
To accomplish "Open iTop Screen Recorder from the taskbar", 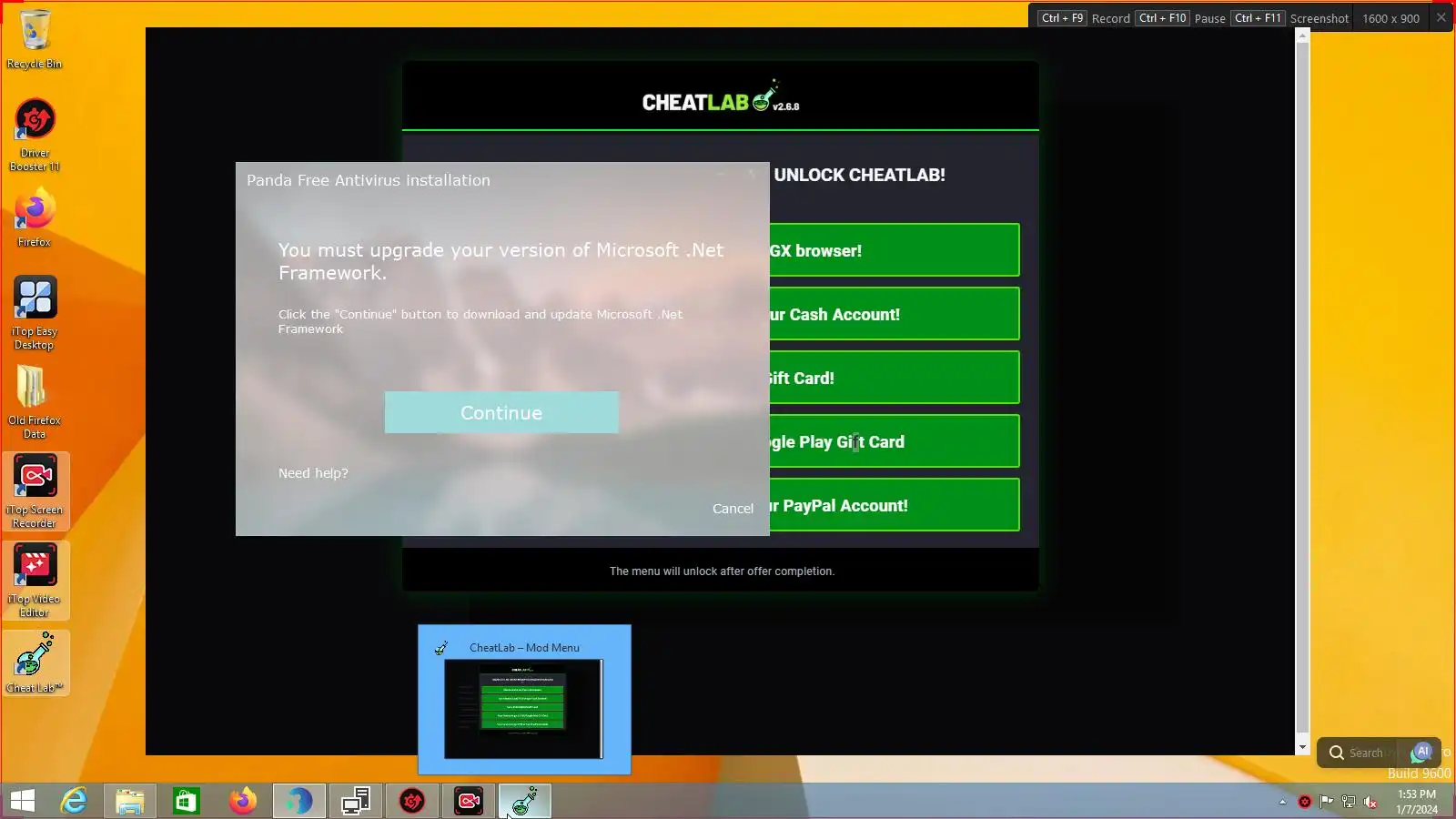I will [469, 801].
